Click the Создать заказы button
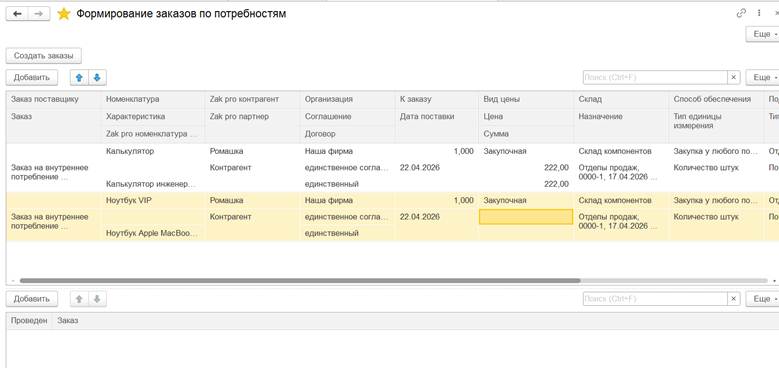 [44, 56]
